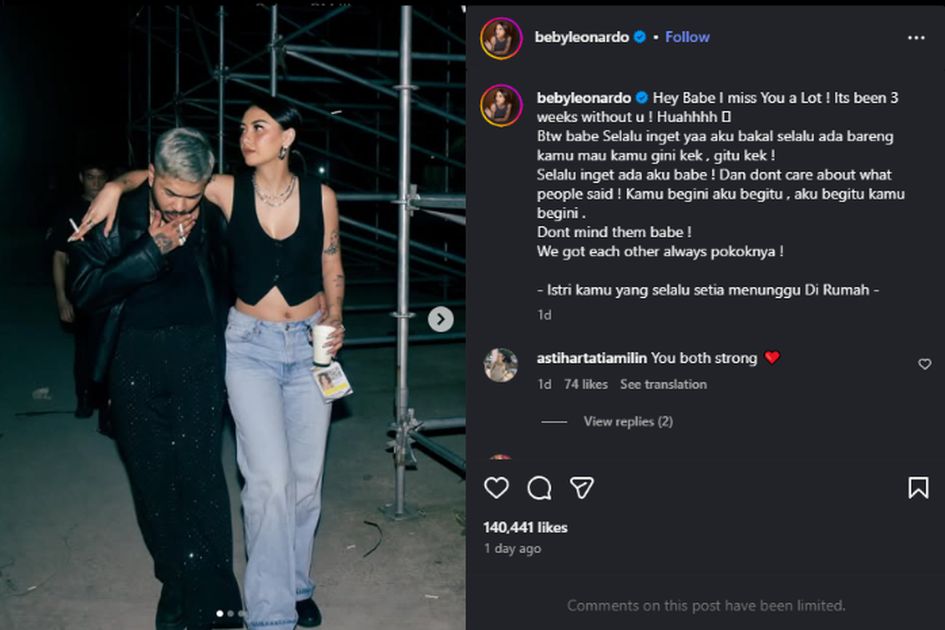Follow bebyleonardo from the post header
Image resolution: width=945 pixels, height=630 pixels.
pyautogui.click(x=687, y=37)
